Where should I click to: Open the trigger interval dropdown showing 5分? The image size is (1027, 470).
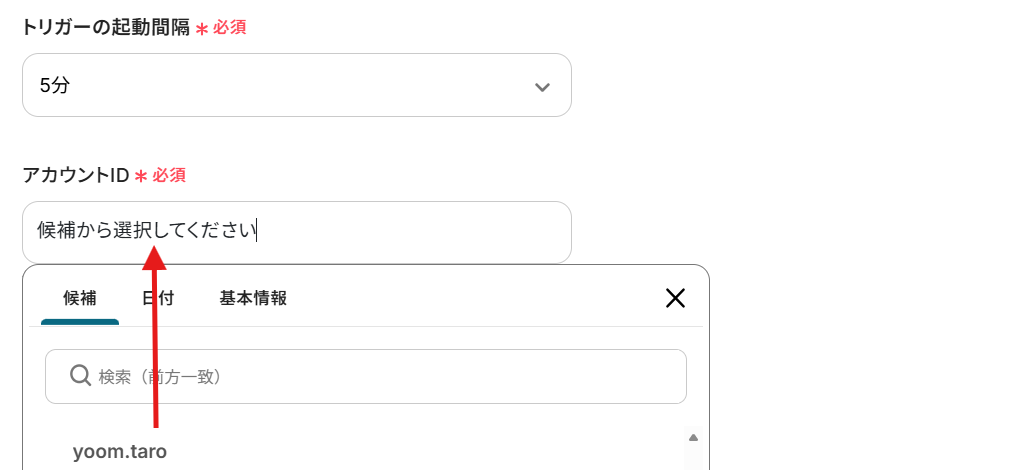coord(296,85)
